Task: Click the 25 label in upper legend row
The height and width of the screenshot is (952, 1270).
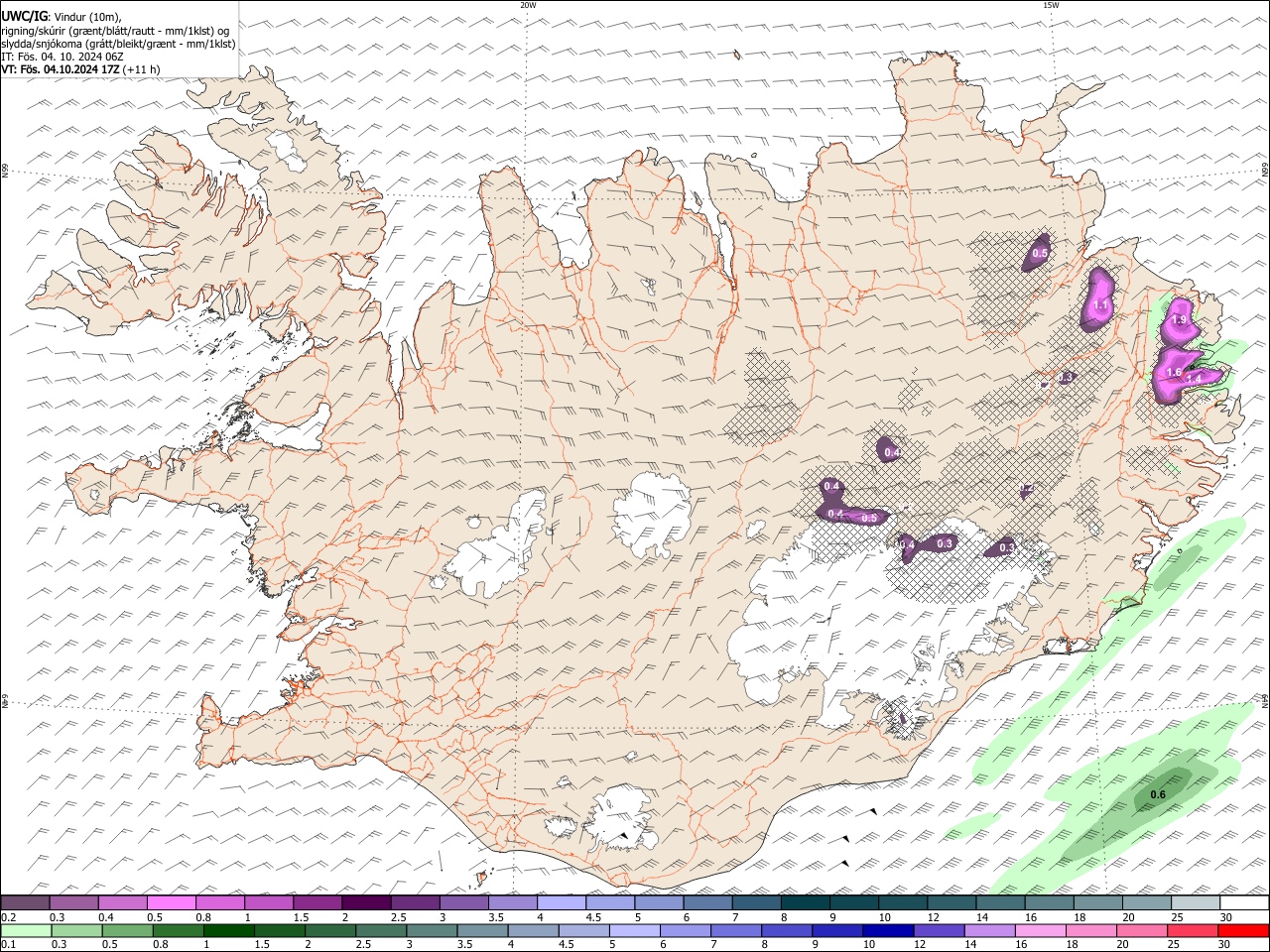Action: (x=1177, y=918)
